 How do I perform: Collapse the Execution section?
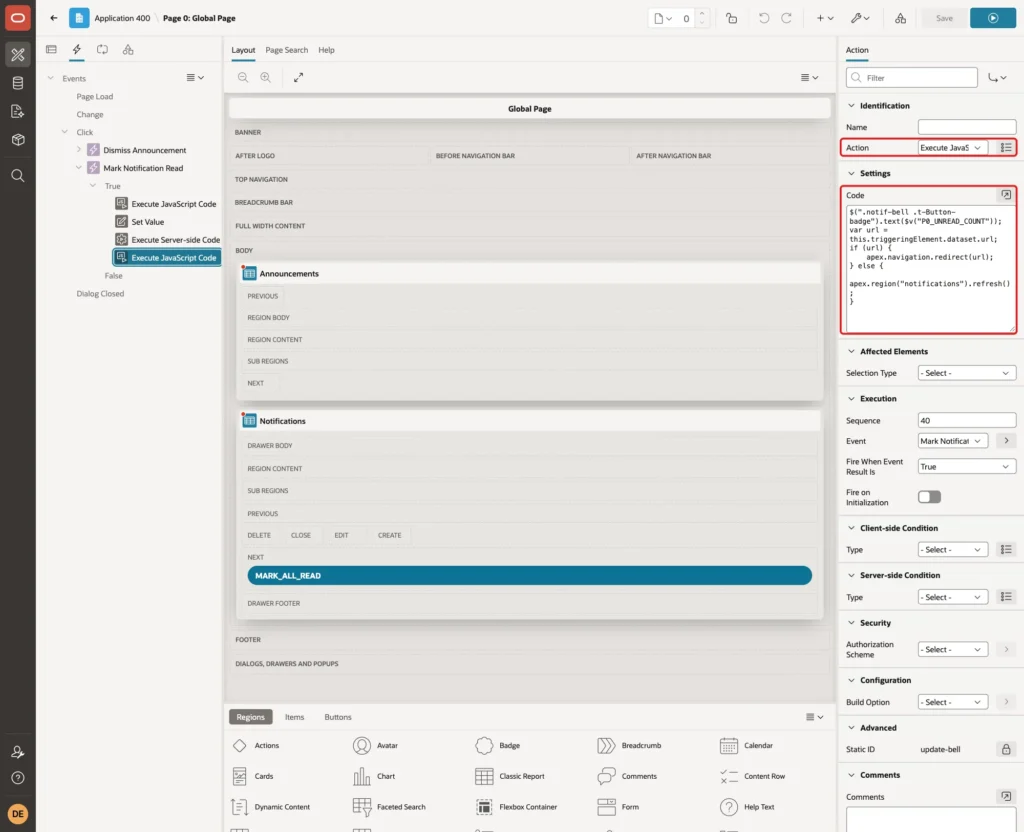pos(851,398)
